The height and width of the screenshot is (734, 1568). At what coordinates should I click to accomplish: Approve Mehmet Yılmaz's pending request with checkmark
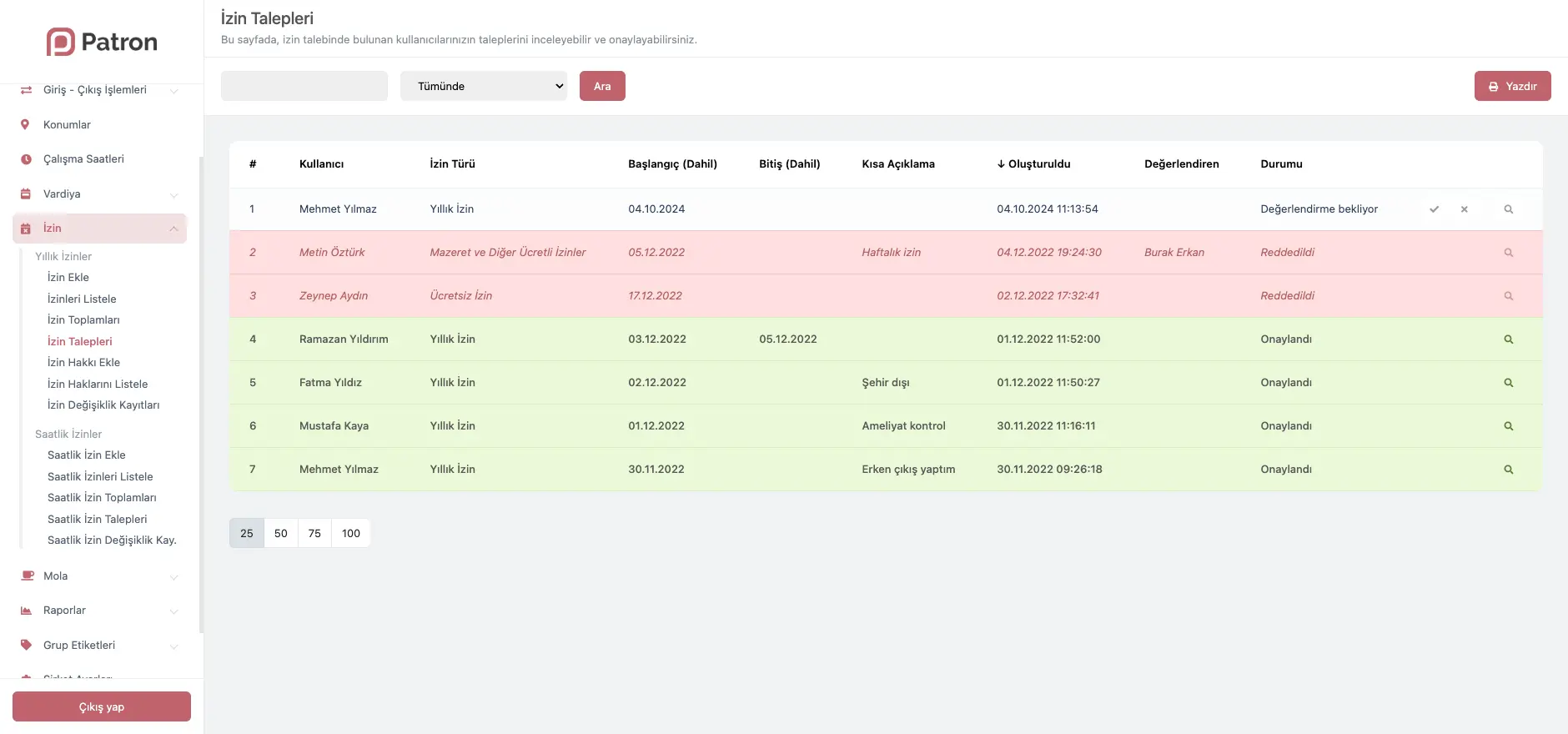point(1434,209)
